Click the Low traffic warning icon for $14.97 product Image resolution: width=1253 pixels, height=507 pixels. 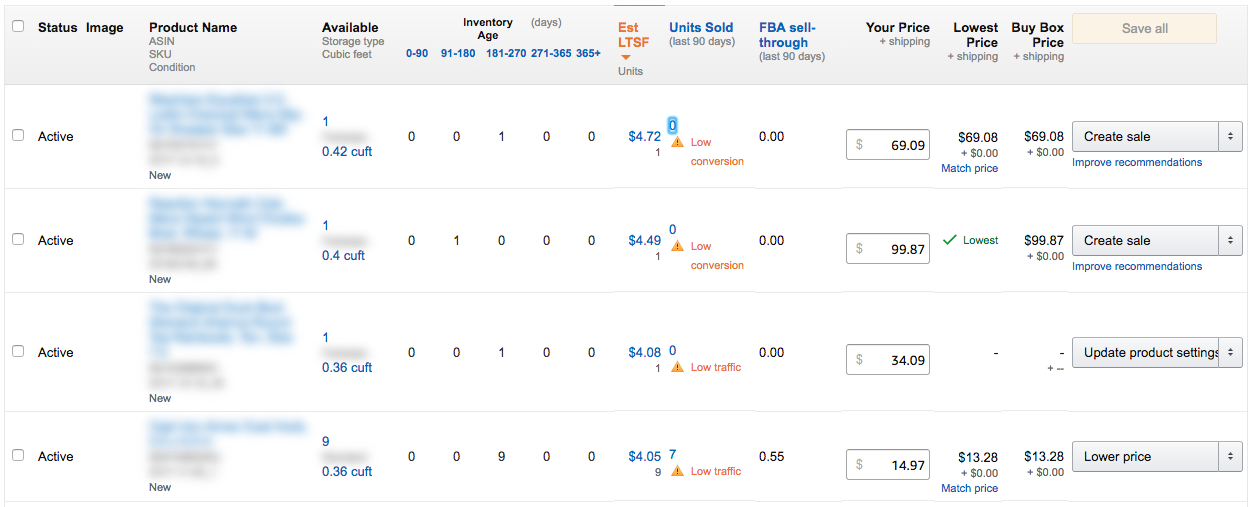677,471
